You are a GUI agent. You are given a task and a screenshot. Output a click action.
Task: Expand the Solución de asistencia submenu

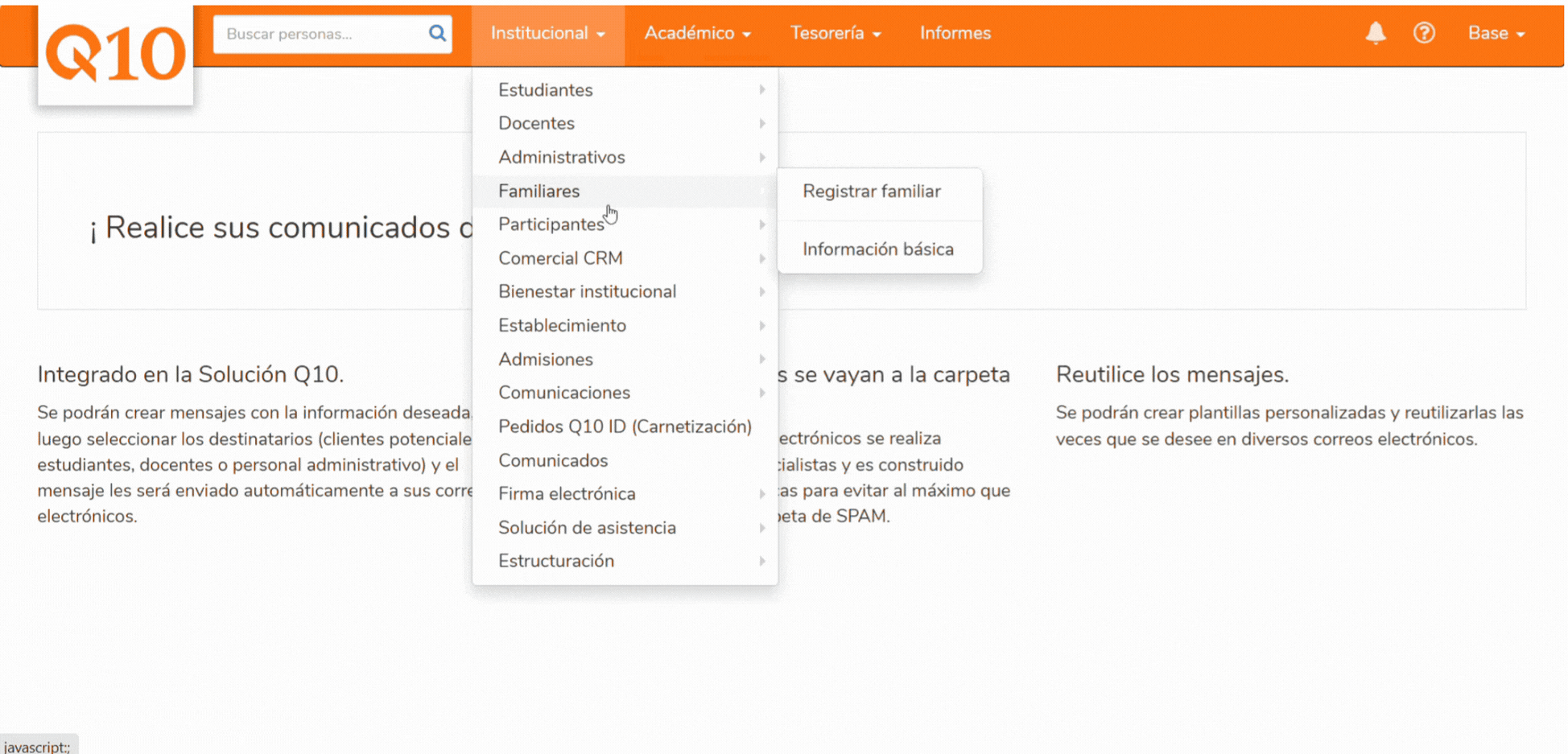coord(625,528)
